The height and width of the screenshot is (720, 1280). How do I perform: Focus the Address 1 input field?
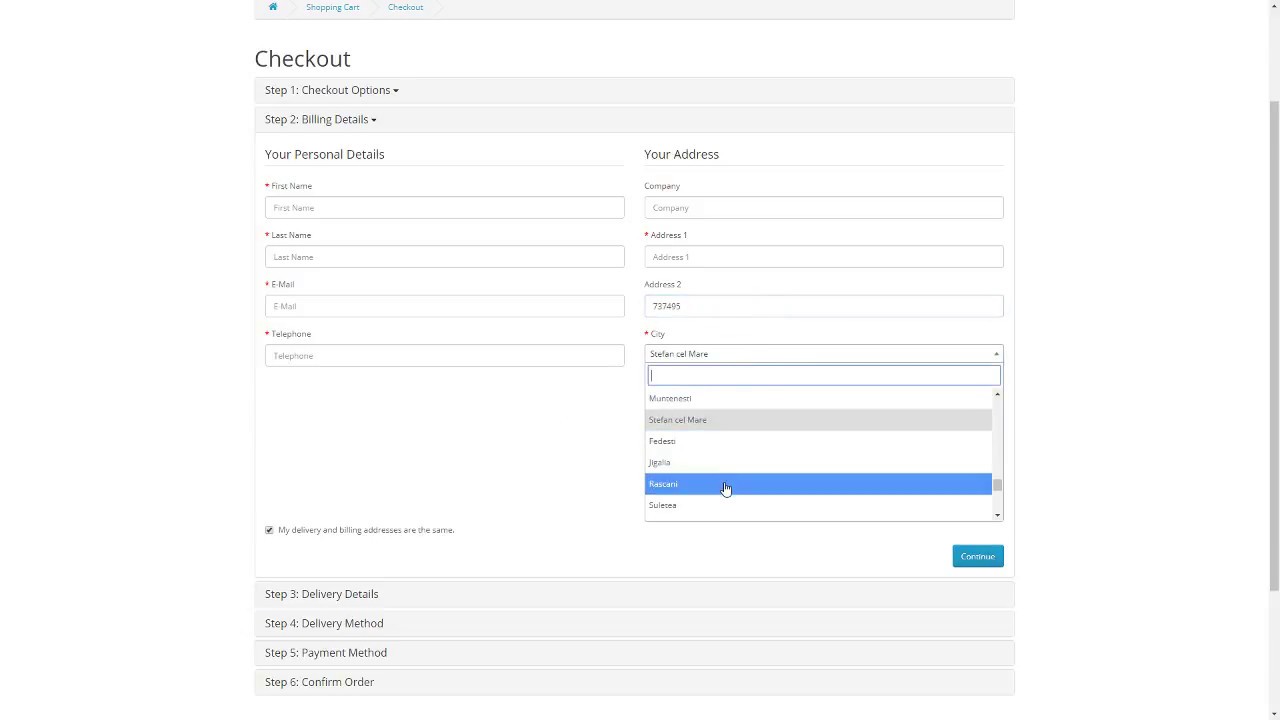point(823,257)
